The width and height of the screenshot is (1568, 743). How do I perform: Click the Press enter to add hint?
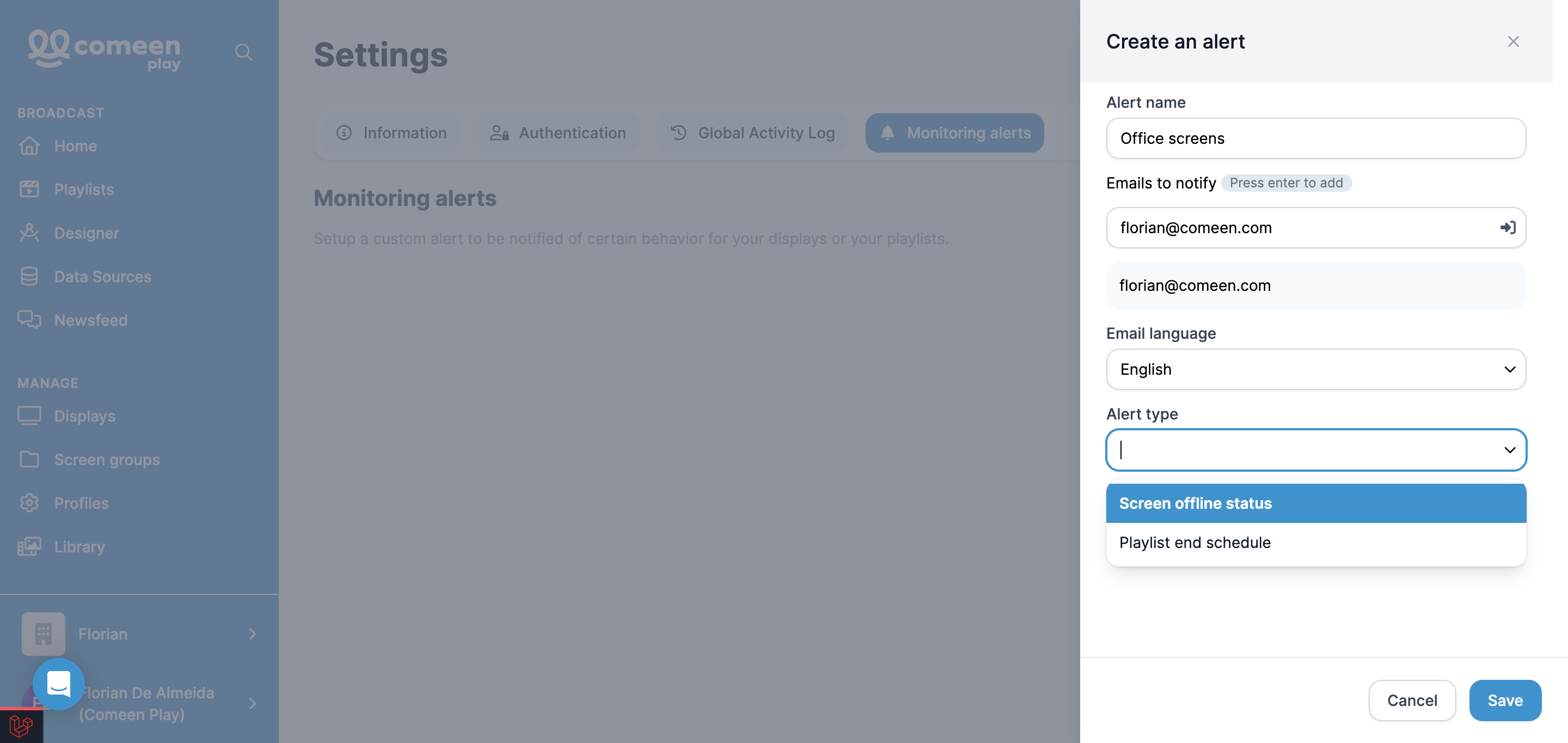[x=1286, y=182]
